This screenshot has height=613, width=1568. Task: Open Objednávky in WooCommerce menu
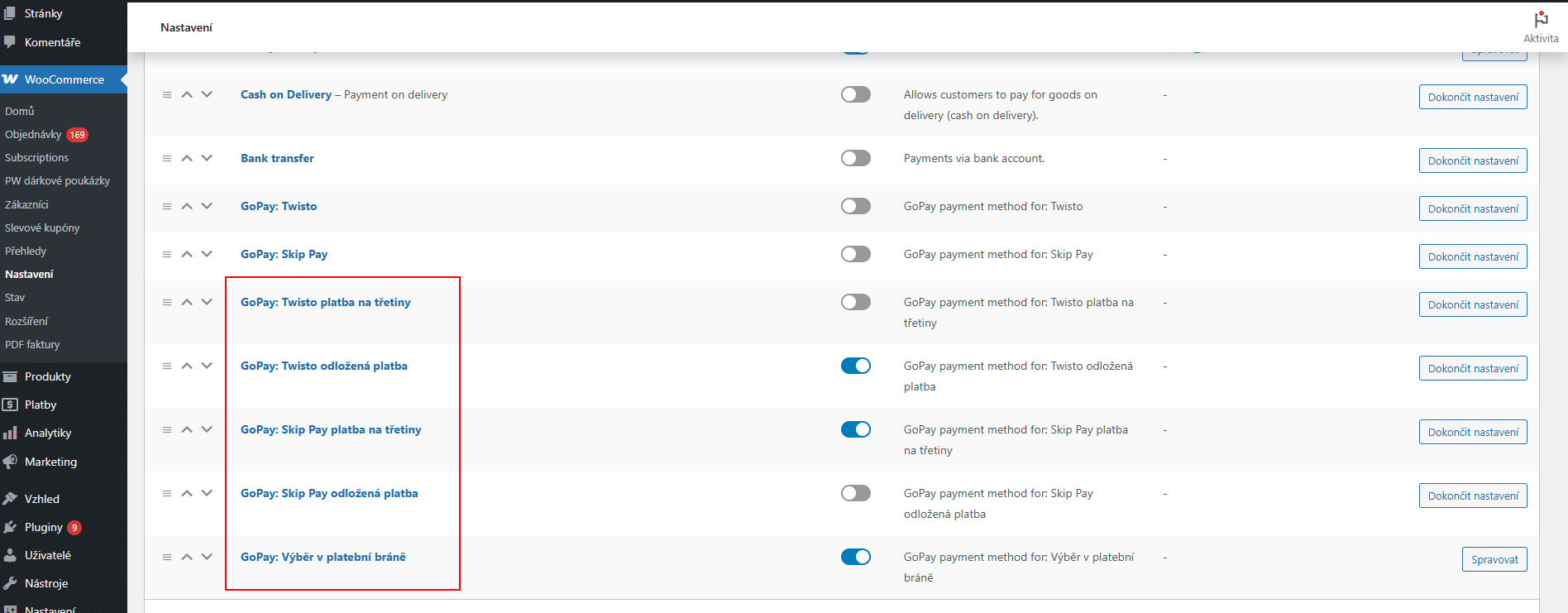point(33,134)
